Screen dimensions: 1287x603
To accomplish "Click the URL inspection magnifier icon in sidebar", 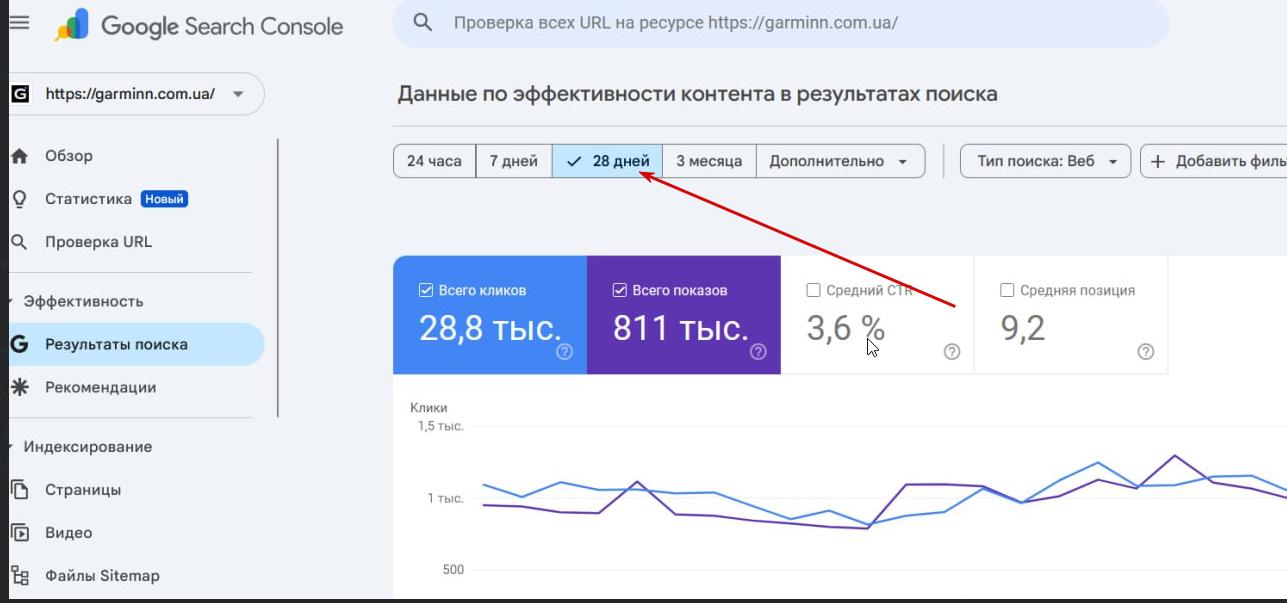I will 18,242.
